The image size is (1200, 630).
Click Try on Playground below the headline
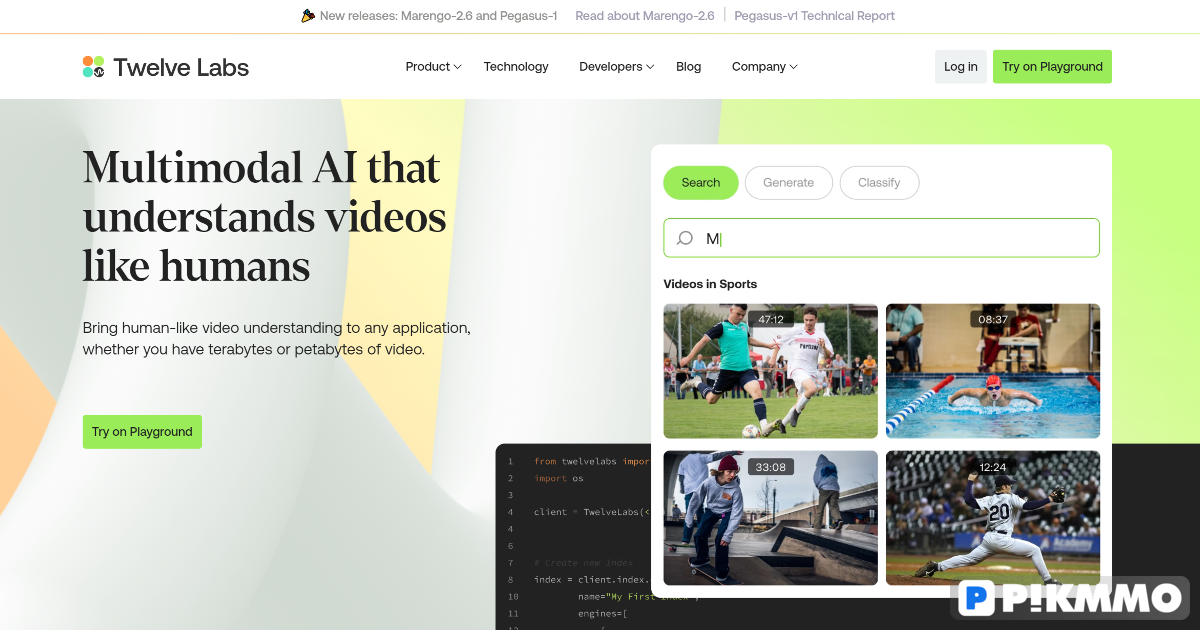click(x=142, y=432)
